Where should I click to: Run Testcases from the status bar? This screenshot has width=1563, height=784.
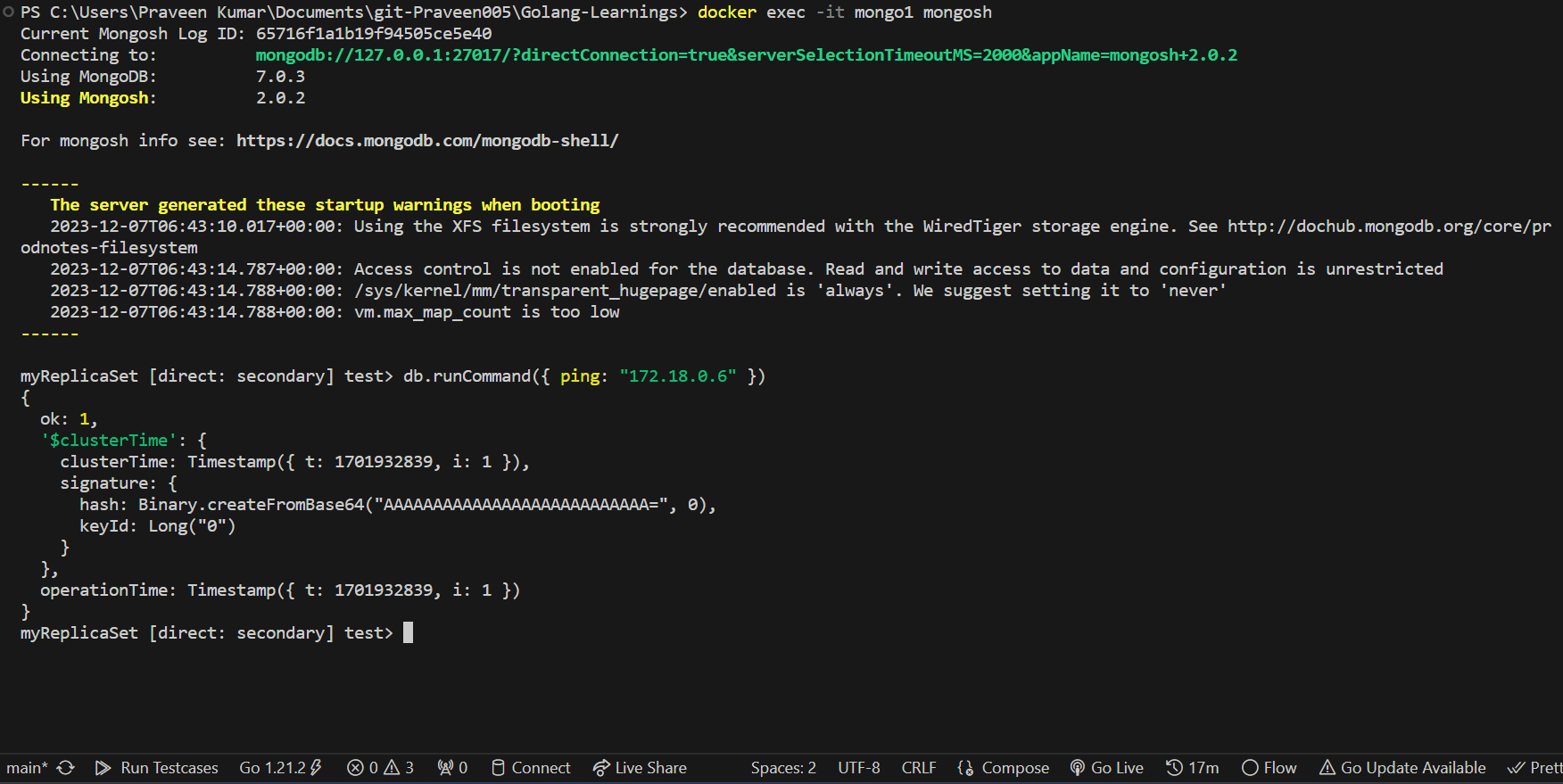pos(157,768)
